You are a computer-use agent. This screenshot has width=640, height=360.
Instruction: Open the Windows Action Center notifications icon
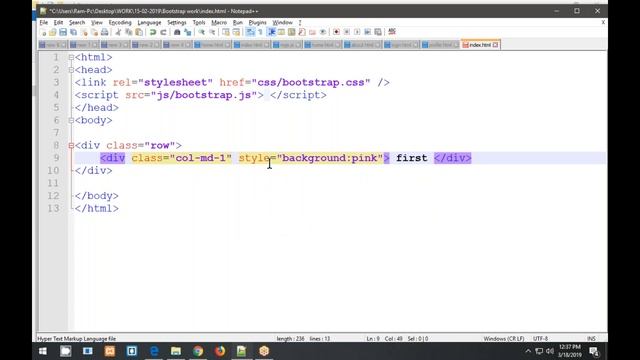click(x=594, y=351)
